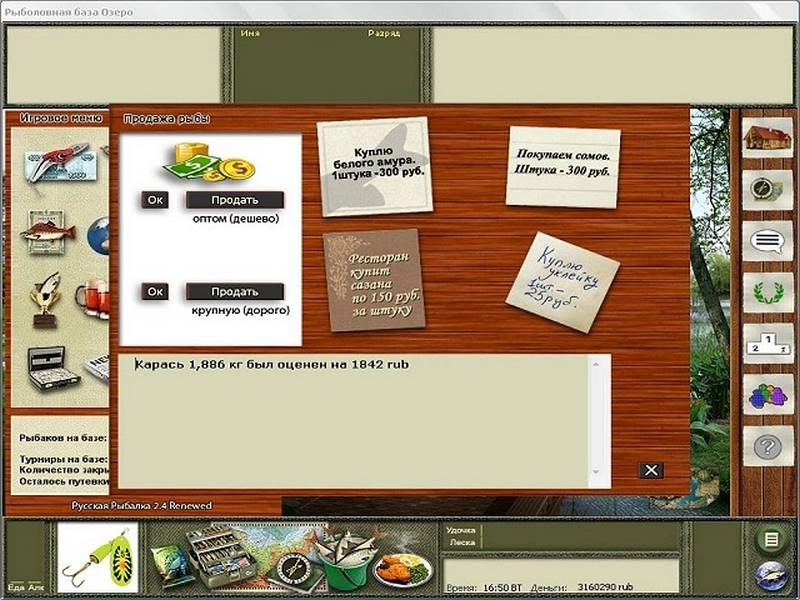Click Ok next to wholesale sell button
Viewport: 800px width, 600px height.
pyautogui.click(x=155, y=200)
